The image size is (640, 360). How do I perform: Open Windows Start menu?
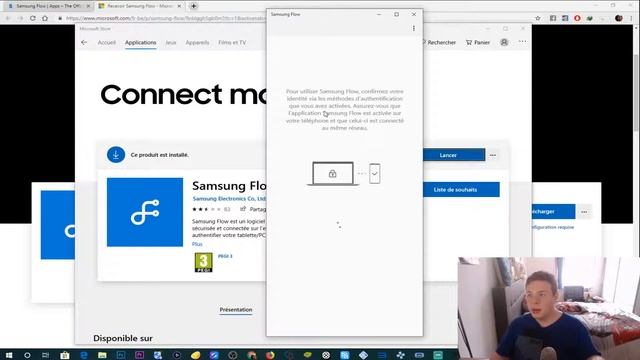point(9,355)
